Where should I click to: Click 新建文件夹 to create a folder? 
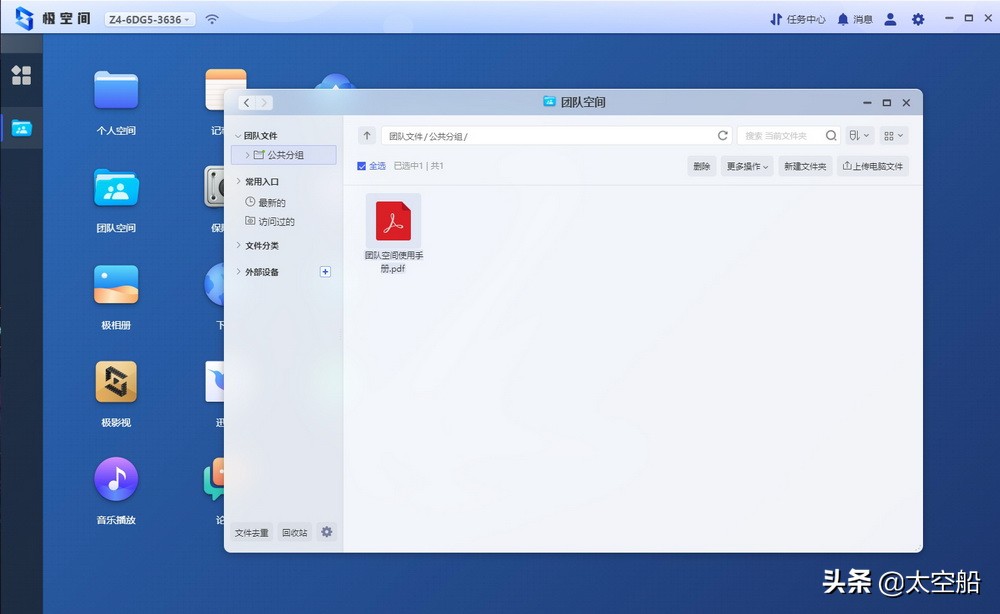click(x=805, y=166)
